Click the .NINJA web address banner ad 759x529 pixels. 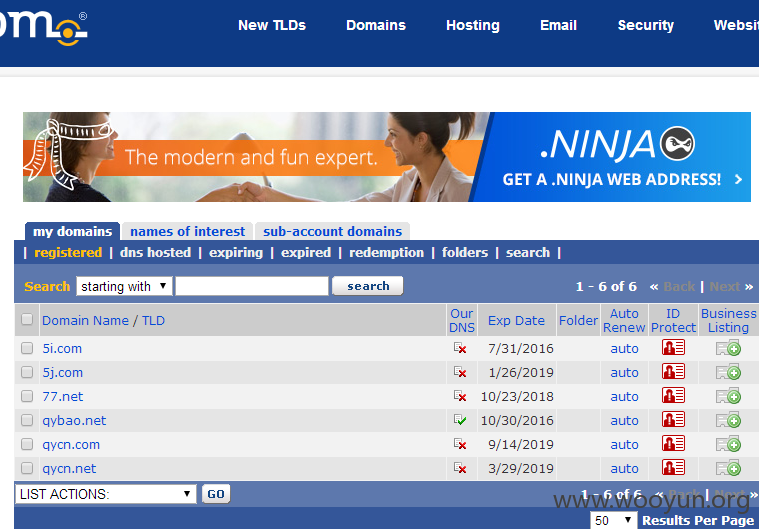point(387,157)
